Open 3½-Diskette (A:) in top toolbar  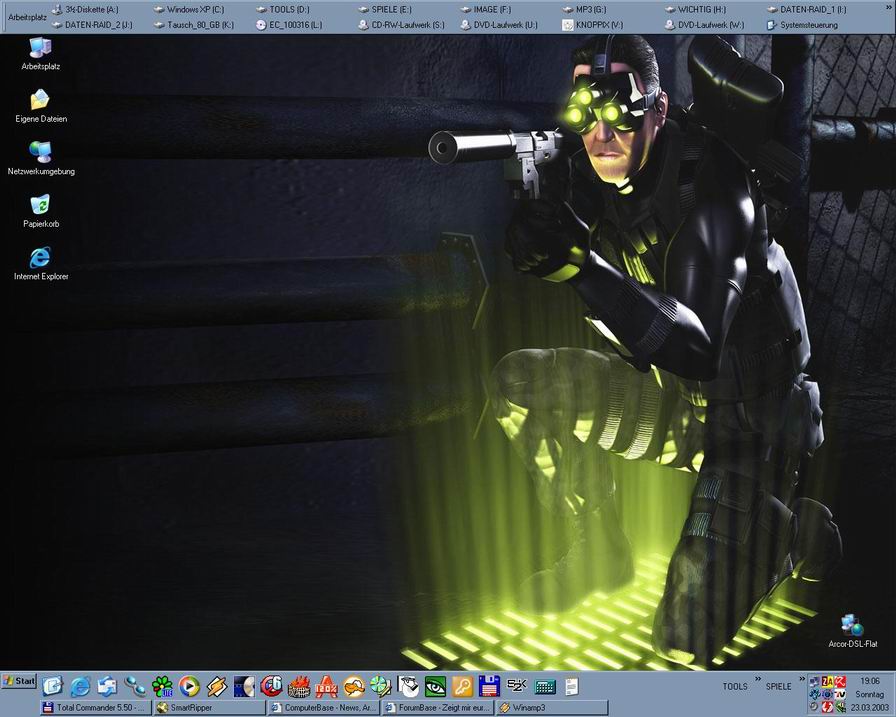tap(85, 9)
